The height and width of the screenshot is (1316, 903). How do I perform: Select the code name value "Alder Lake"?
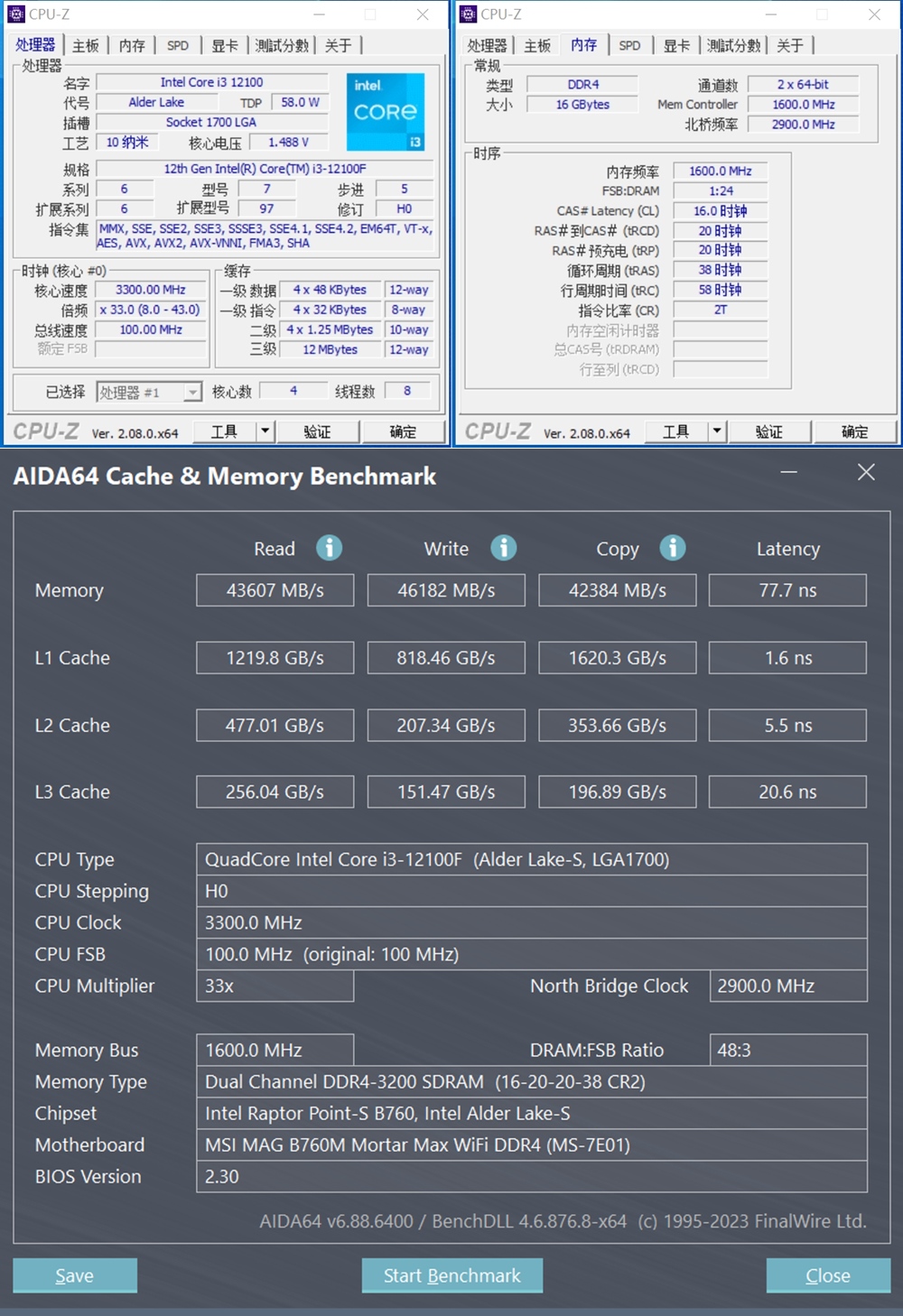(156, 102)
